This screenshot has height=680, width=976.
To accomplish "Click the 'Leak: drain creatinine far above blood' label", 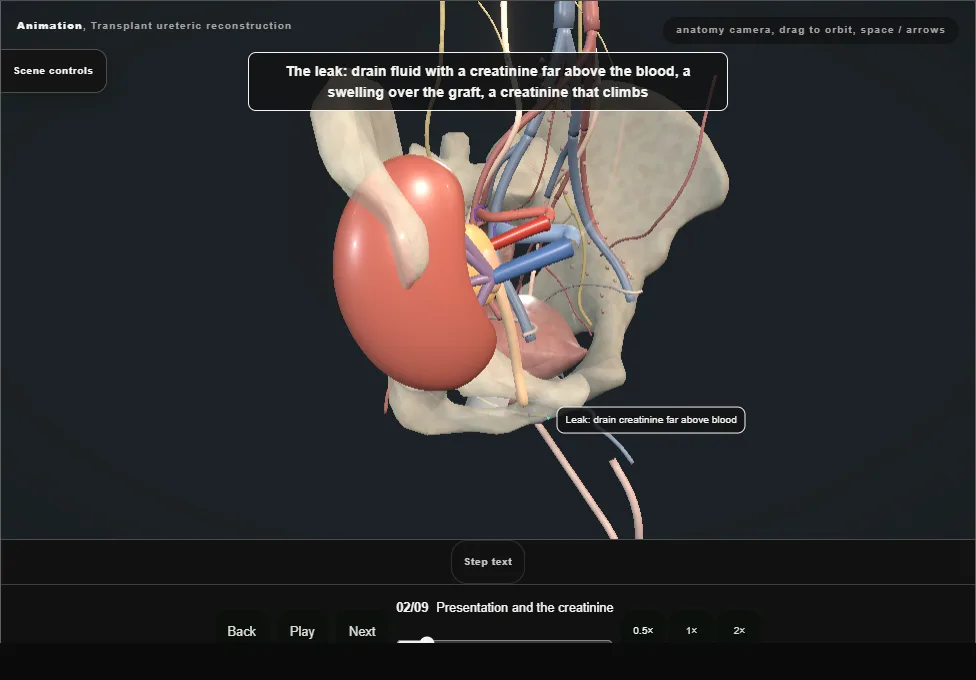I will (x=651, y=420).
